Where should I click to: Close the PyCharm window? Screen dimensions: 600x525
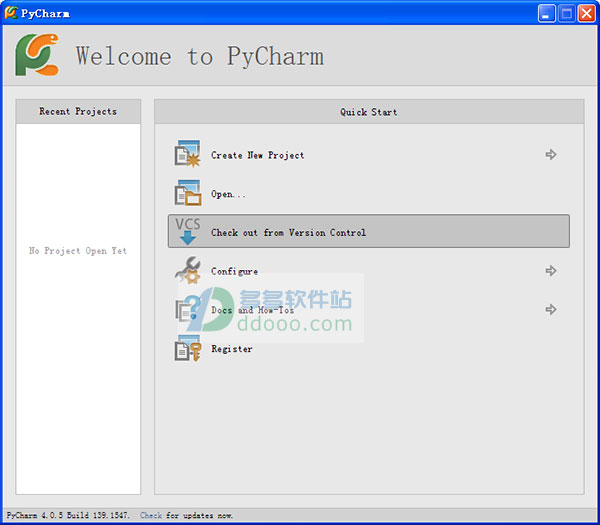pyautogui.click(x=587, y=14)
